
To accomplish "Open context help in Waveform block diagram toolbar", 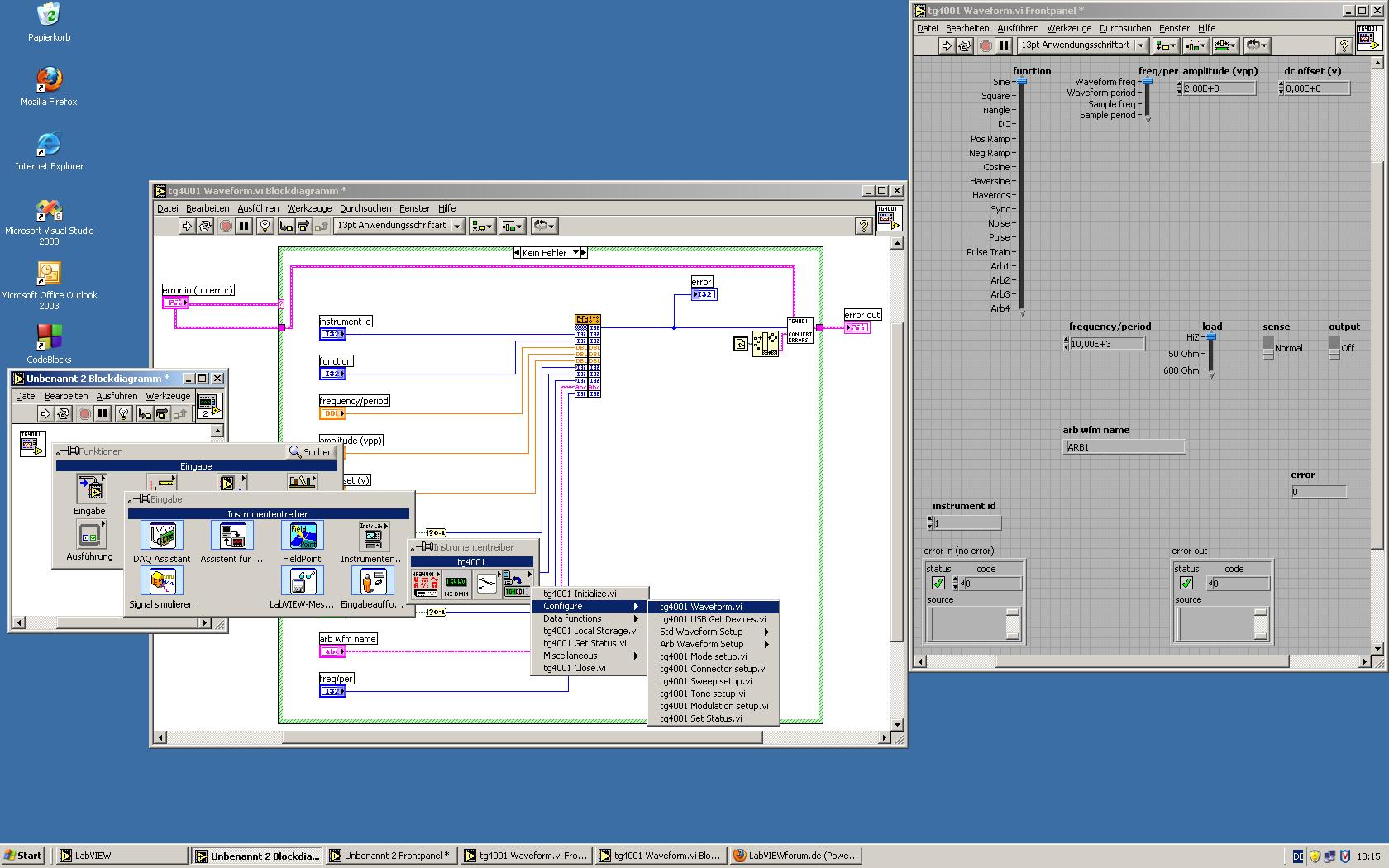I will point(863,226).
